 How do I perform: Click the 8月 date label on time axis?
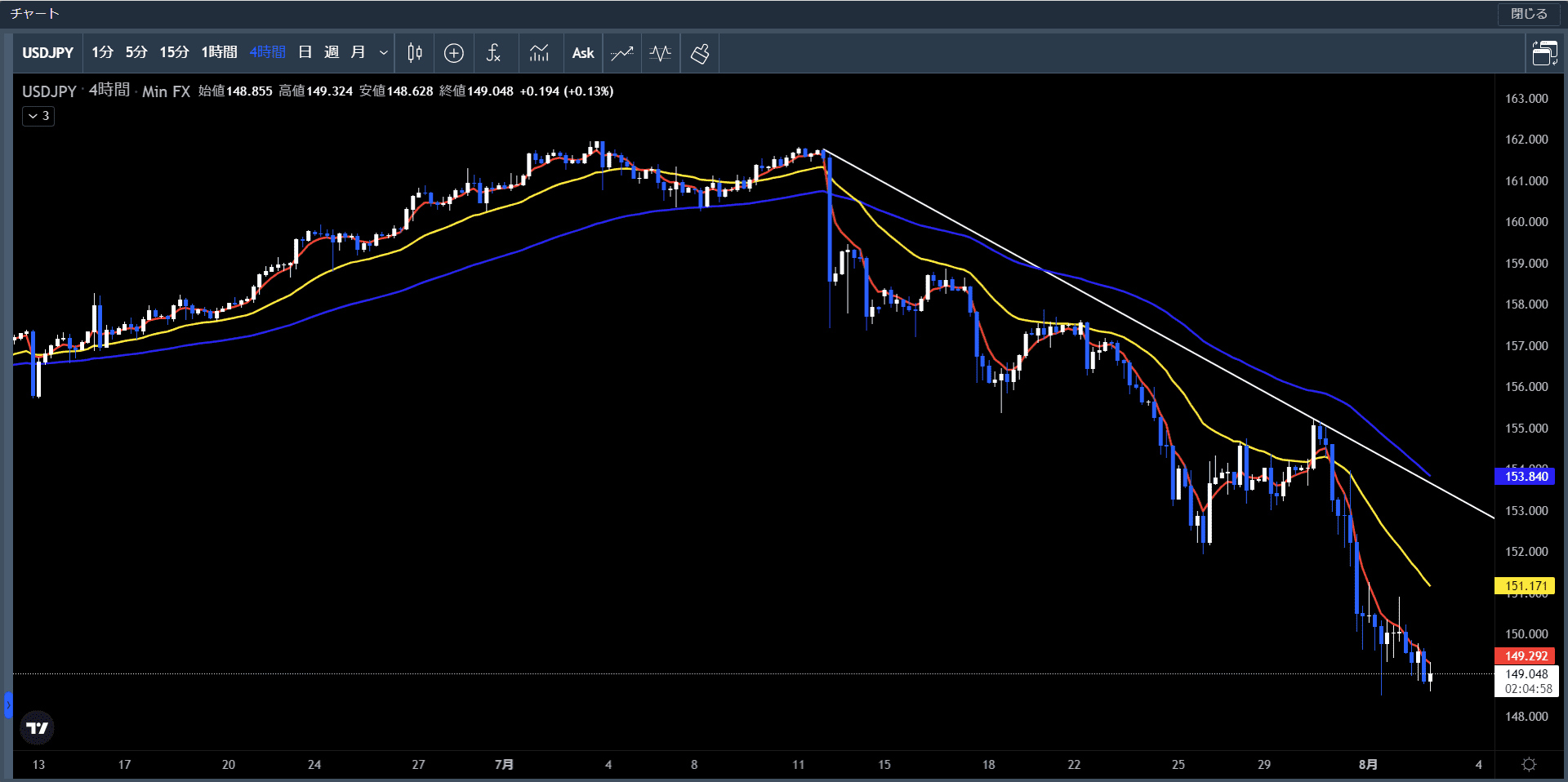1368,765
